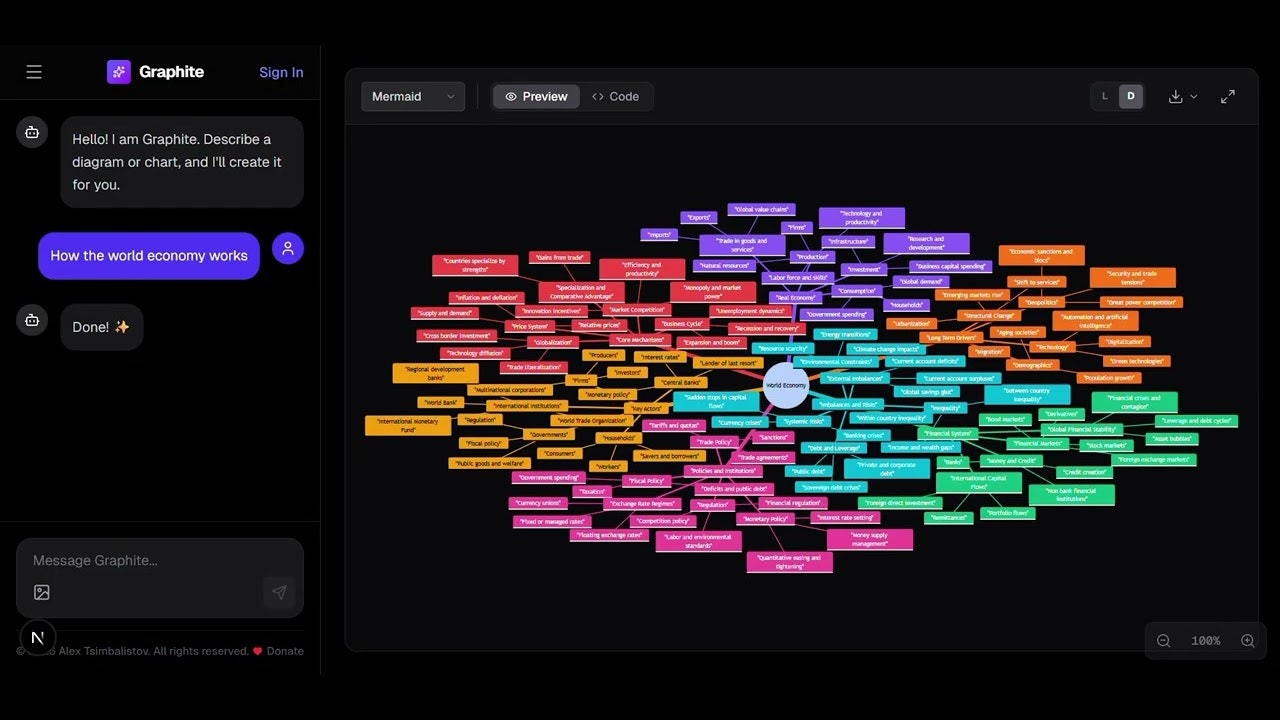Switch to the Code tab
The width and height of the screenshot is (1280, 720).
[617, 96]
